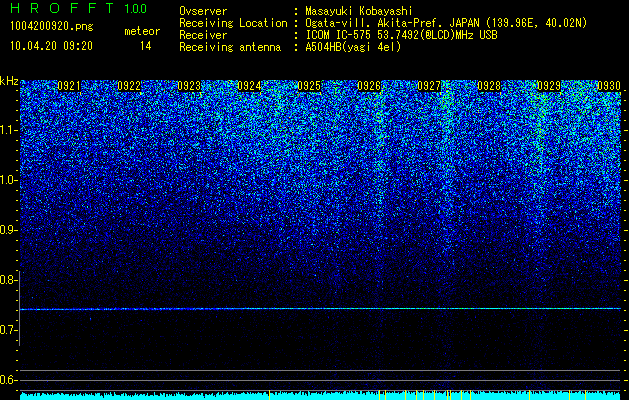Click the kHz axis unit label
Screen dimensions: 629x400
click(x=9, y=81)
